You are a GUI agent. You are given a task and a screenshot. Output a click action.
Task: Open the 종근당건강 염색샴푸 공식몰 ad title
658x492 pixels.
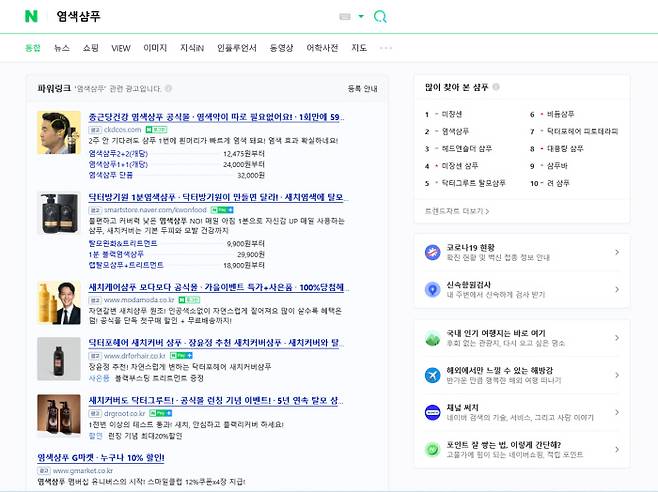tap(216, 117)
